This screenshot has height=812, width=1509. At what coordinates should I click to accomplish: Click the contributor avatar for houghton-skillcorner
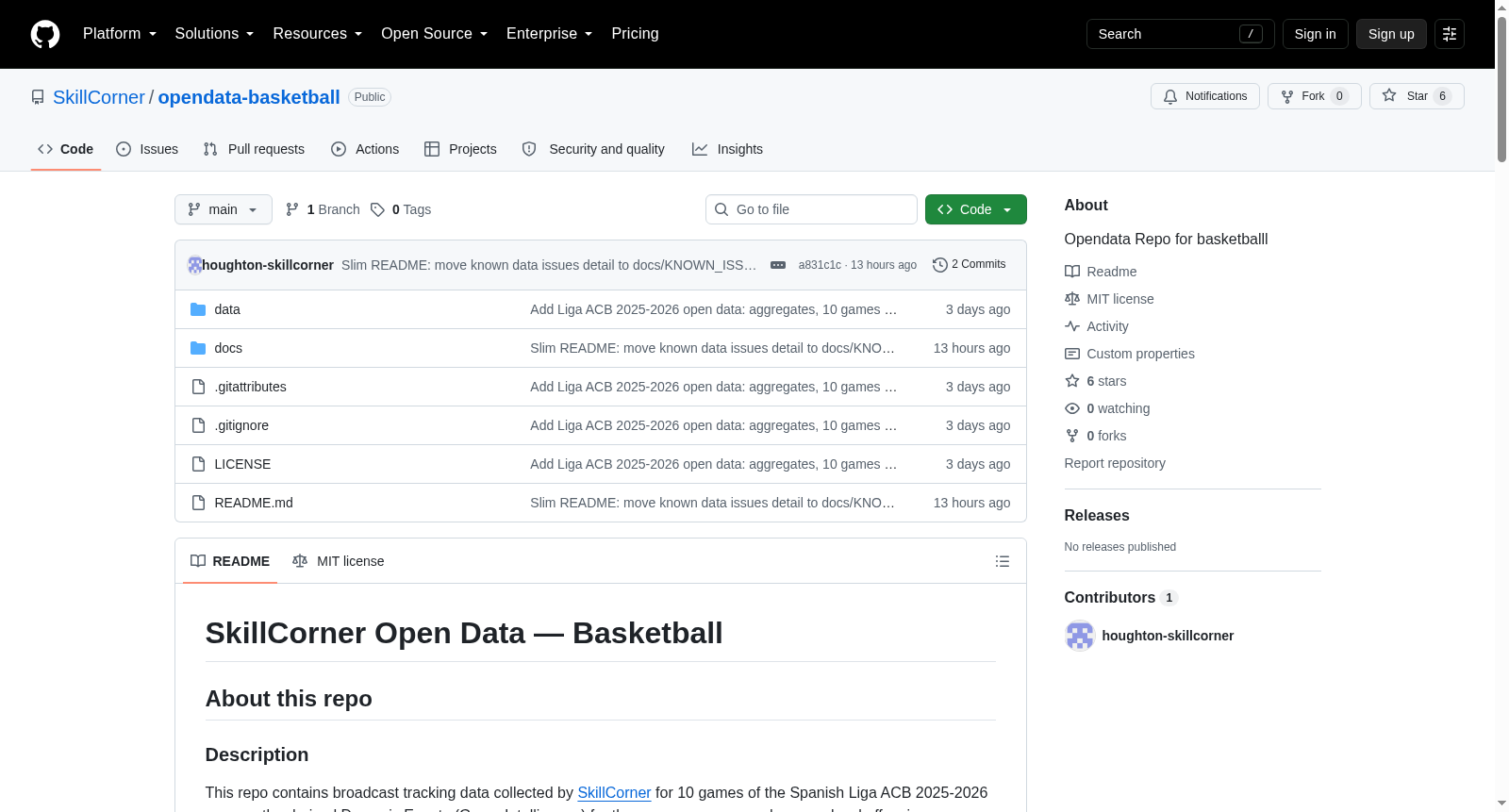pyautogui.click(x=1079, y=636)
